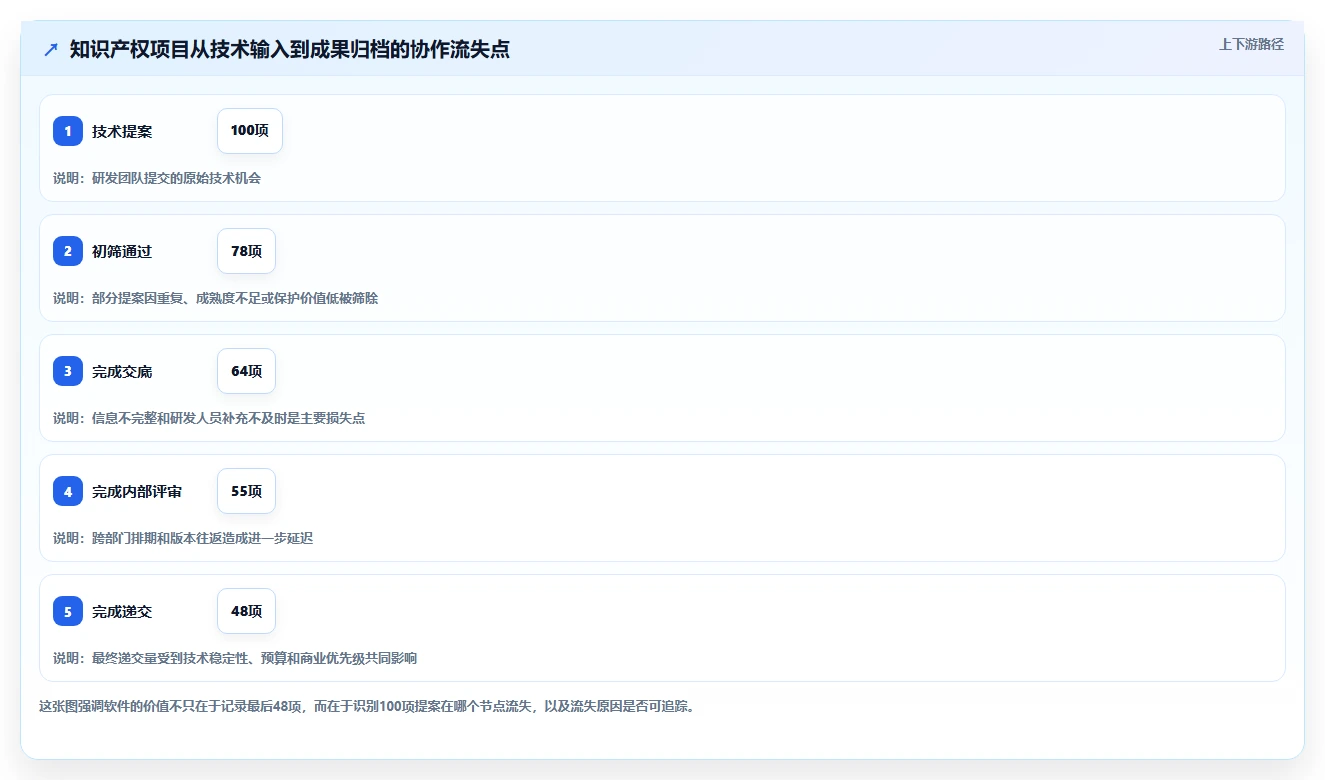Click step number 2 badge
Screen dimensions: 1325x780
pos(68,251)
